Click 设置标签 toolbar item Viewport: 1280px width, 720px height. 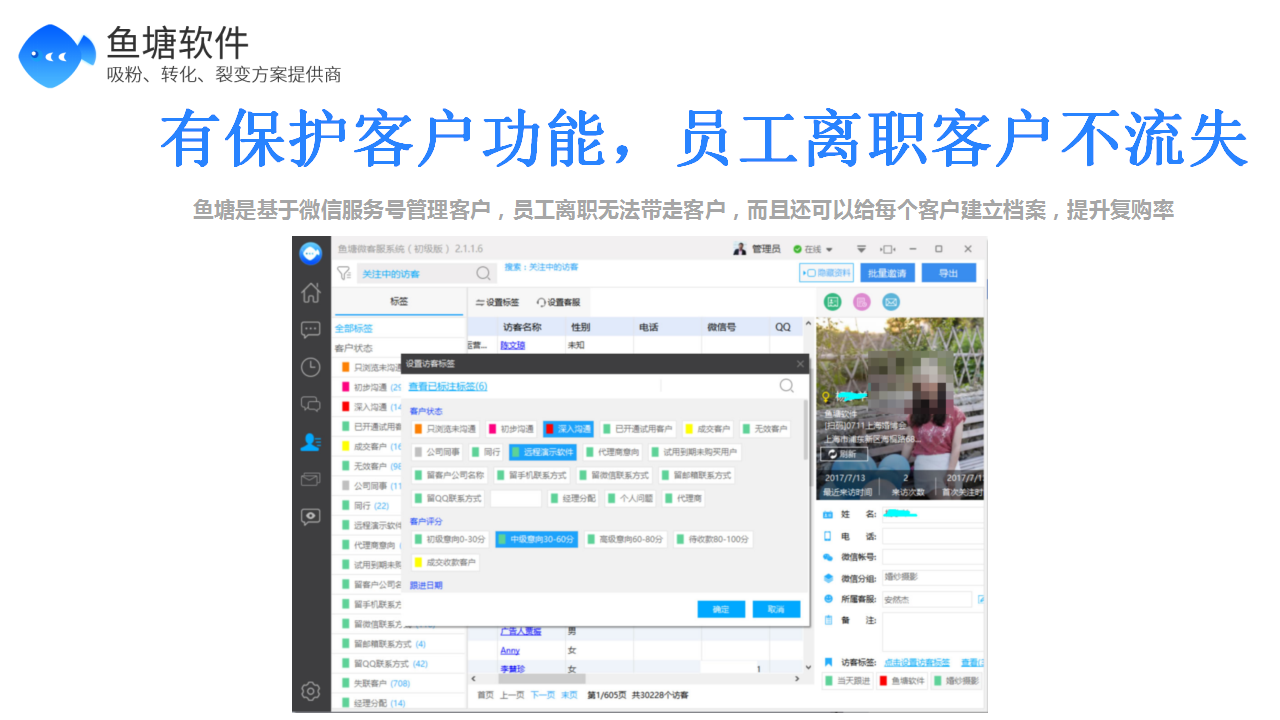pos(497,302)
